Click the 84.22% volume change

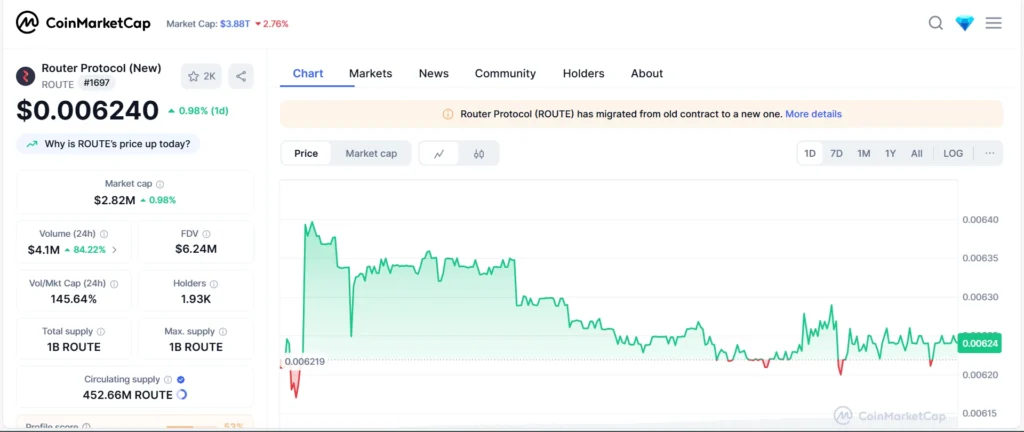pos(85,249)
